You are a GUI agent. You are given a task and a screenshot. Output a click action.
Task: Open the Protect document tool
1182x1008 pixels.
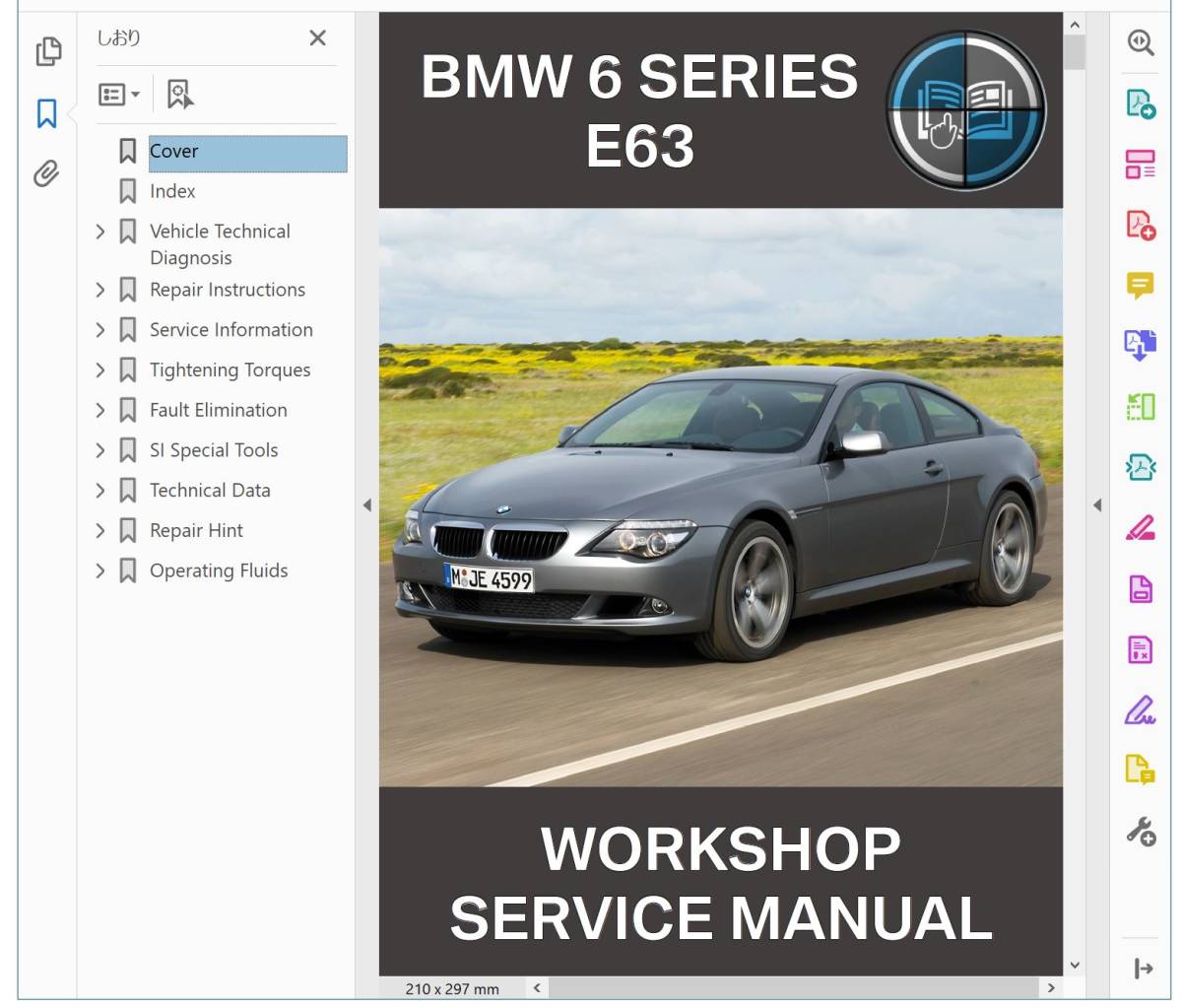pyautogui.click(x=1141, y=589)
